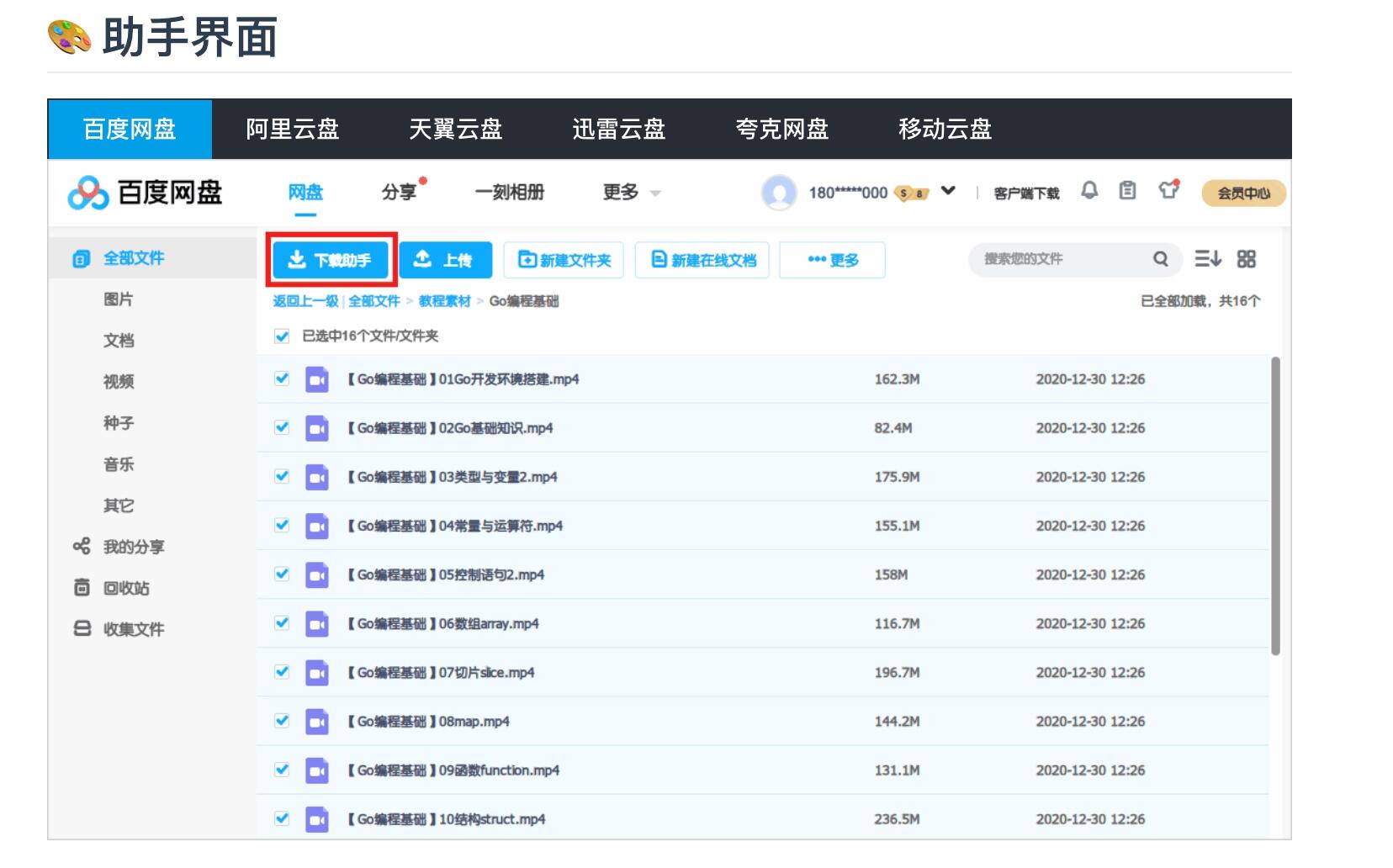Image resolution: width=1393 pixels, height=868 pixels.
Task: Click the 客户端下载 link
Action: pyautogui.click(x=1026, y=193)
